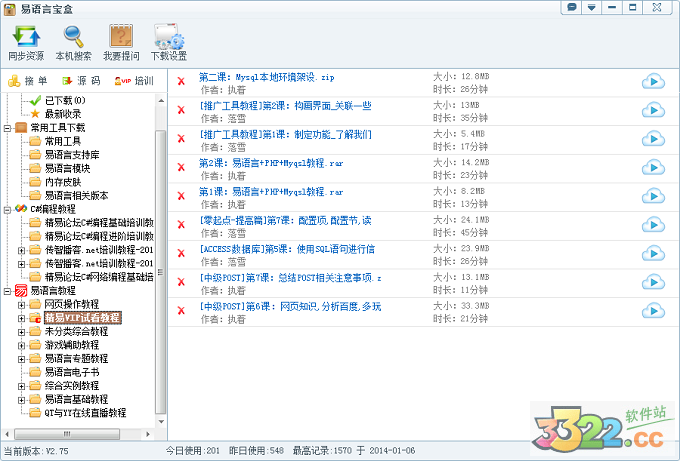The height and width of the screenshot is (461, 680).
Task: Open link [推广工具教程]第1课：制定功能
Action: click(x=285, y=134)
